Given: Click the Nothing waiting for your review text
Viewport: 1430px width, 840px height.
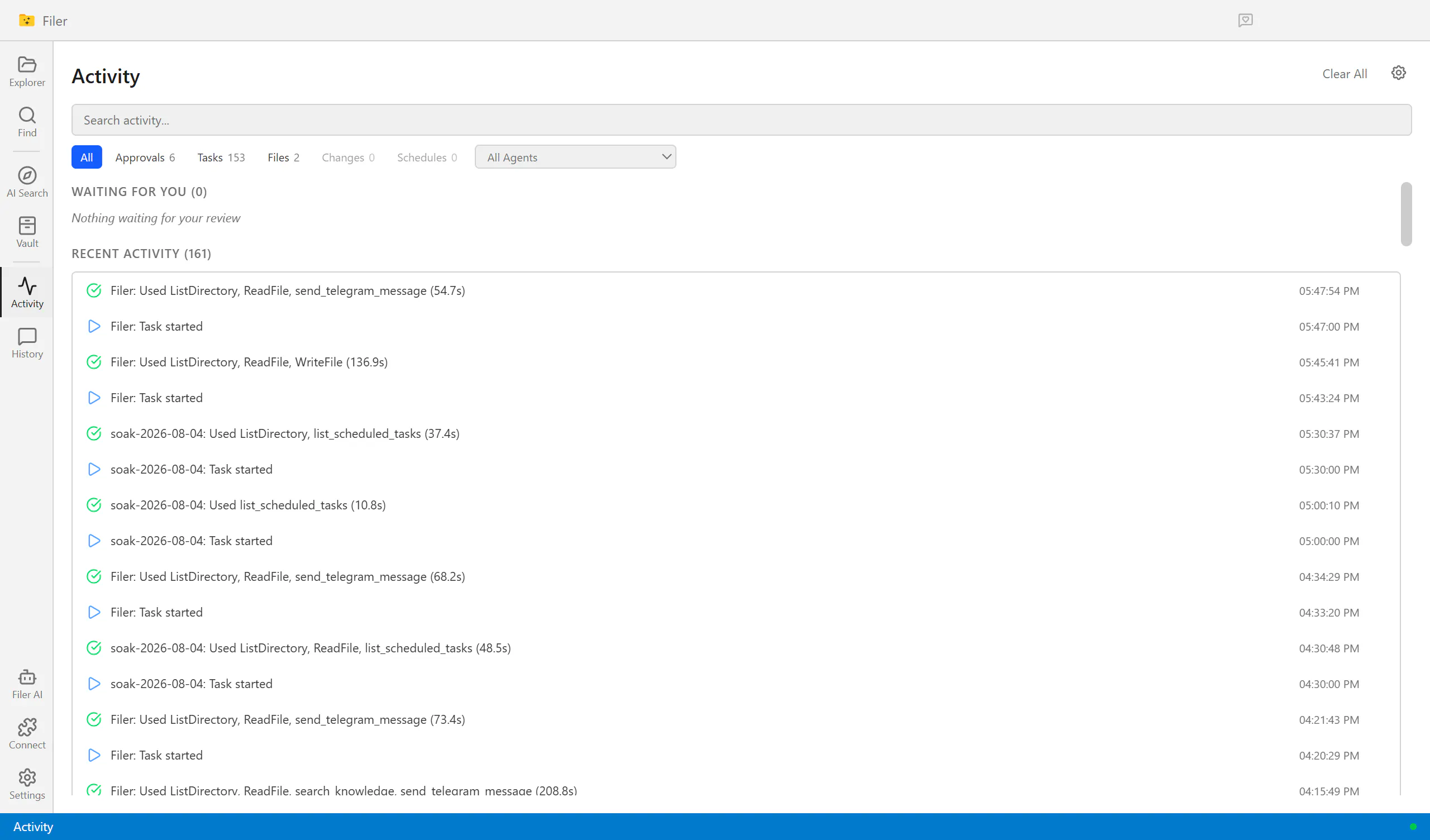Looking at the screenshot, I should [155, 218].
